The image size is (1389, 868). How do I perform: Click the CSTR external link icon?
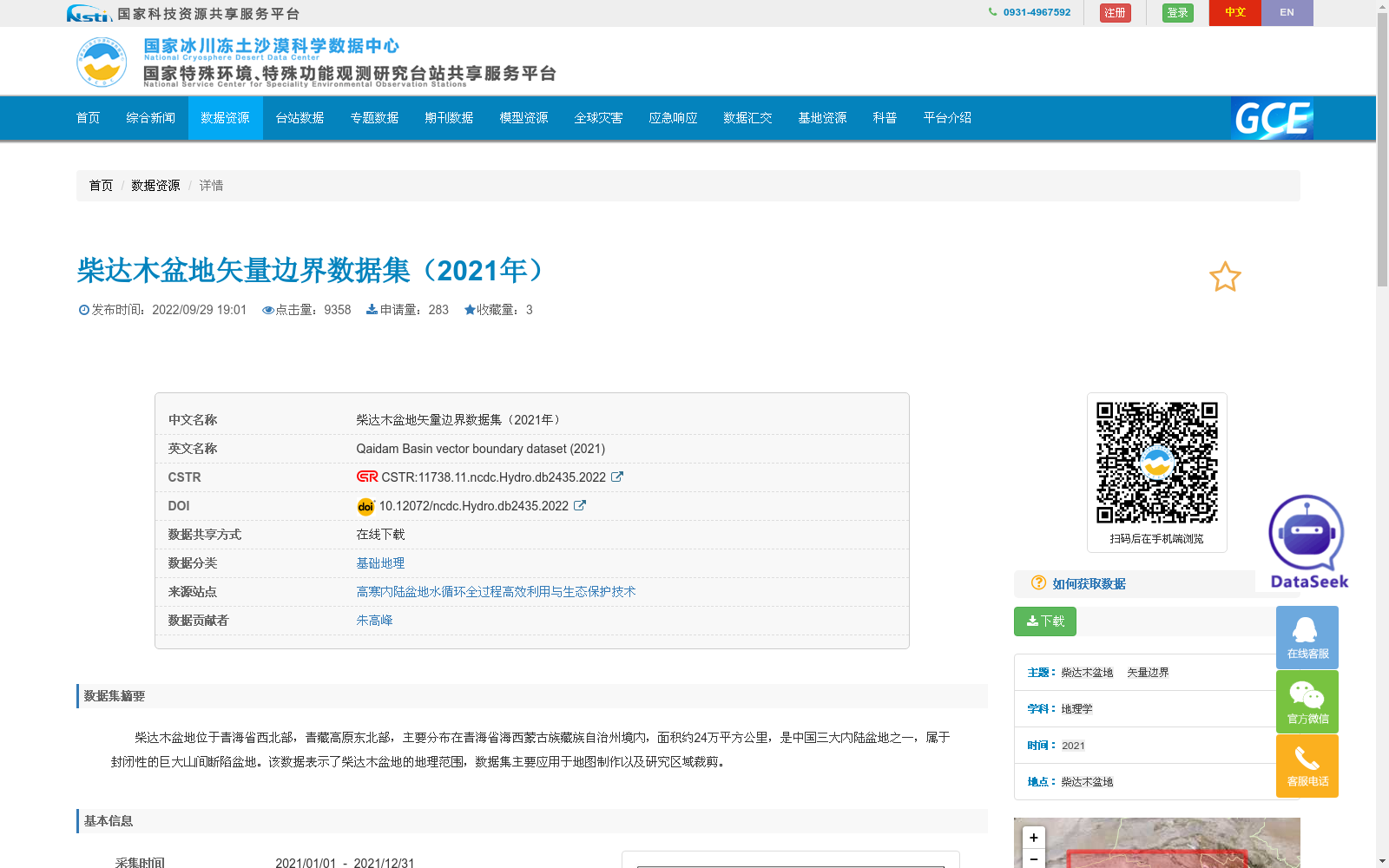617,477
